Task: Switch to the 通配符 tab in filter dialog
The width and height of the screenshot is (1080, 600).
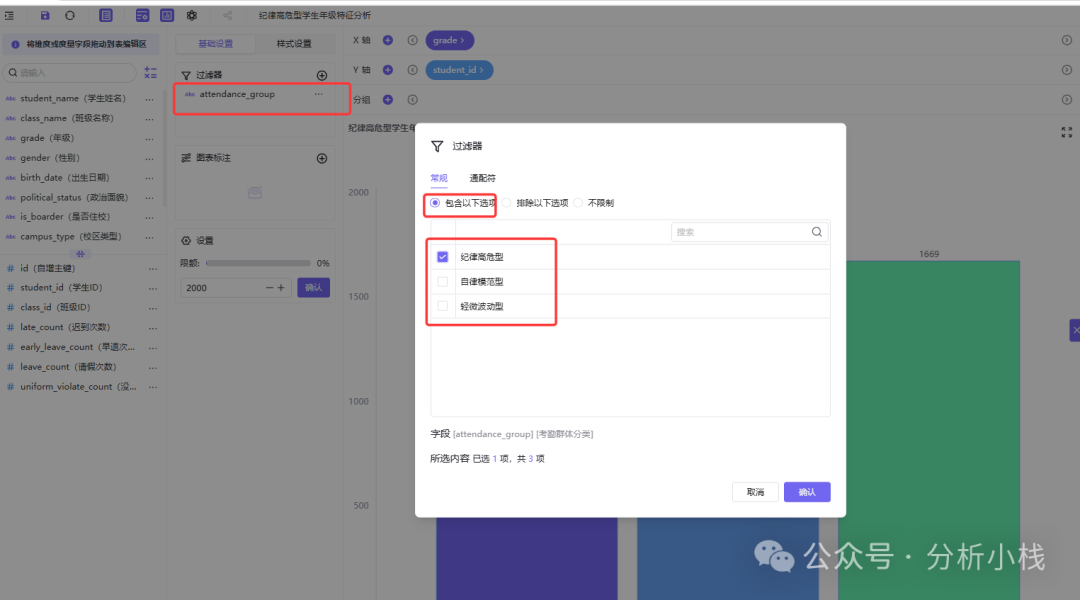Action: tap(482, 178)
